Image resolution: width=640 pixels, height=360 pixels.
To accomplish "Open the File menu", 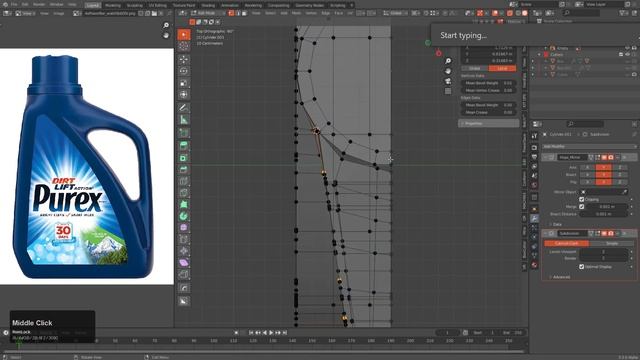I will click(x=14, y=4).
